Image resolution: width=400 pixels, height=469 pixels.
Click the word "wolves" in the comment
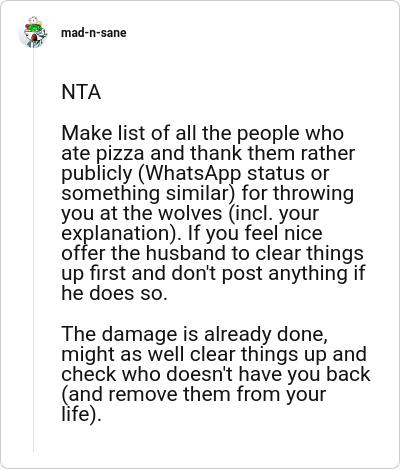(190, 213)
